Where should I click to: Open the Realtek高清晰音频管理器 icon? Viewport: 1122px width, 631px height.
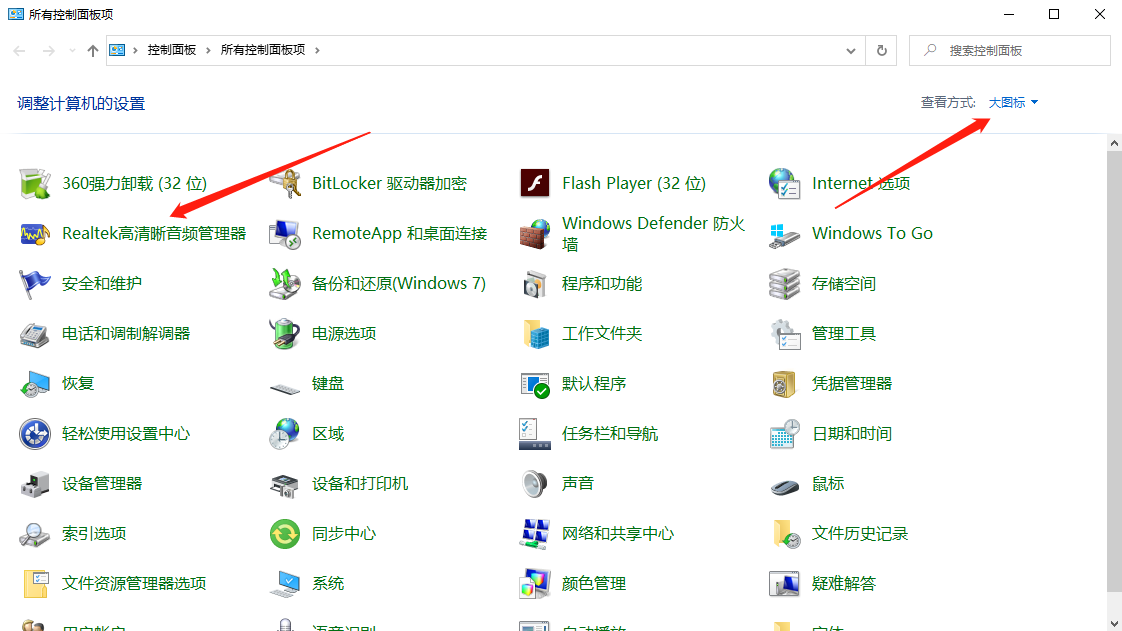click(34, 234)
